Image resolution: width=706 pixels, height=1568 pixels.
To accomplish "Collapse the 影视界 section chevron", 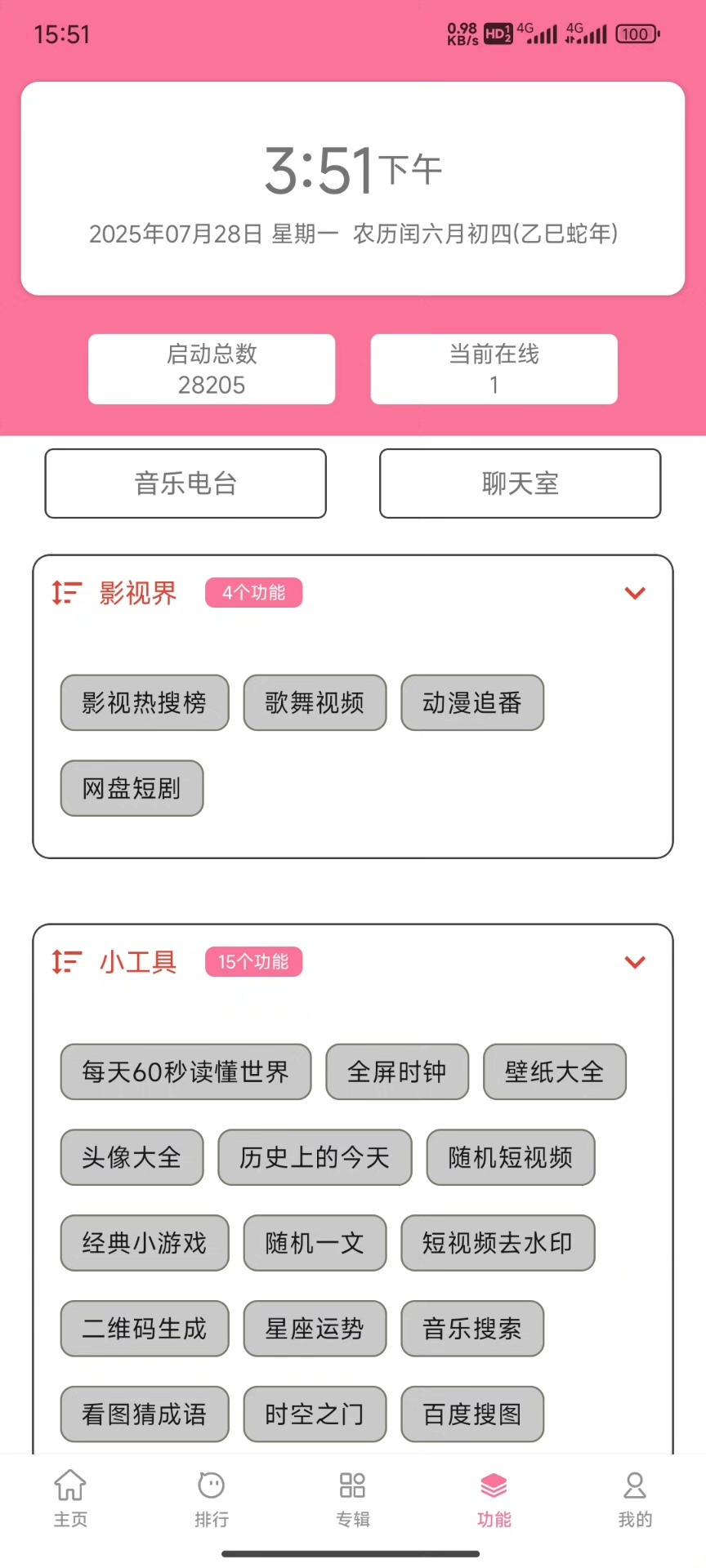I will (635, 594).
